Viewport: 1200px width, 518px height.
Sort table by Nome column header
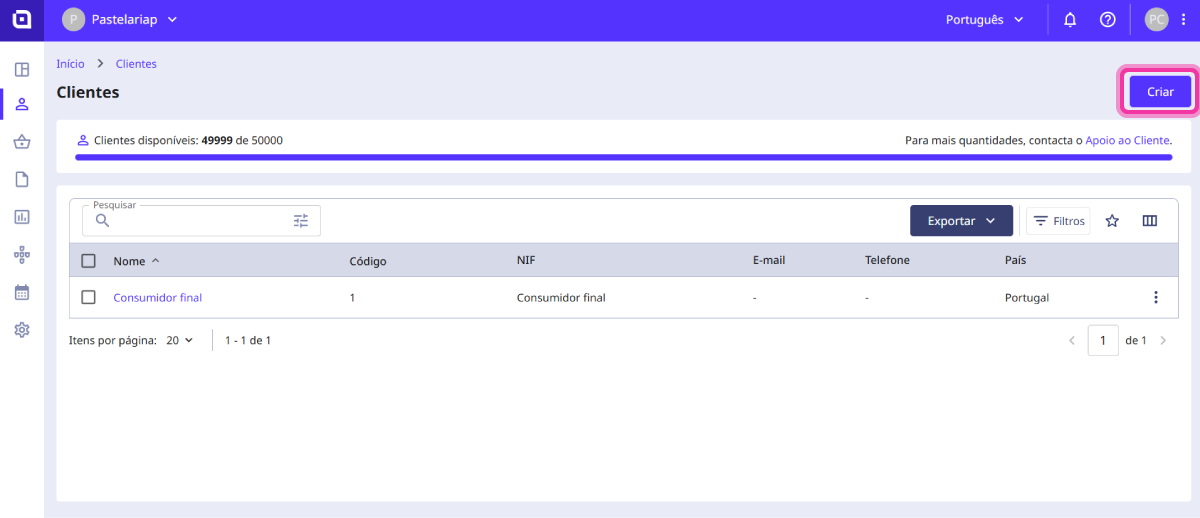click(x=130, y=261)
